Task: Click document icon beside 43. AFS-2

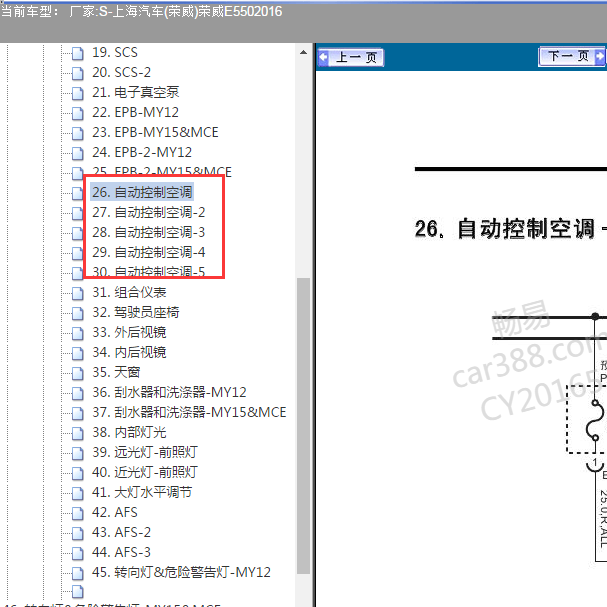Action: pos(78,533)
